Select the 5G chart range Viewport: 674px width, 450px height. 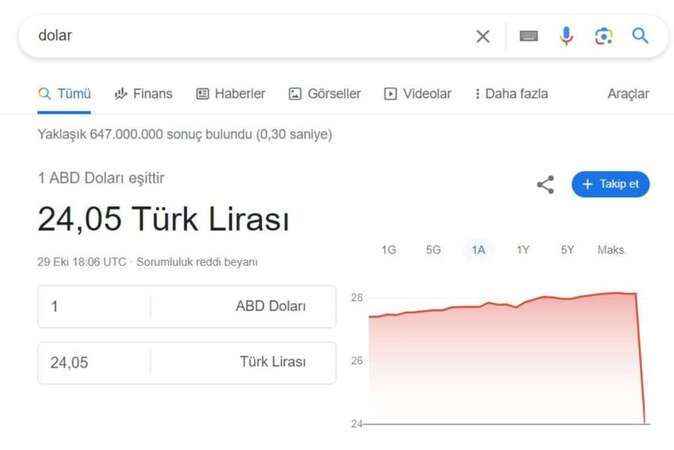click(433, 250)
